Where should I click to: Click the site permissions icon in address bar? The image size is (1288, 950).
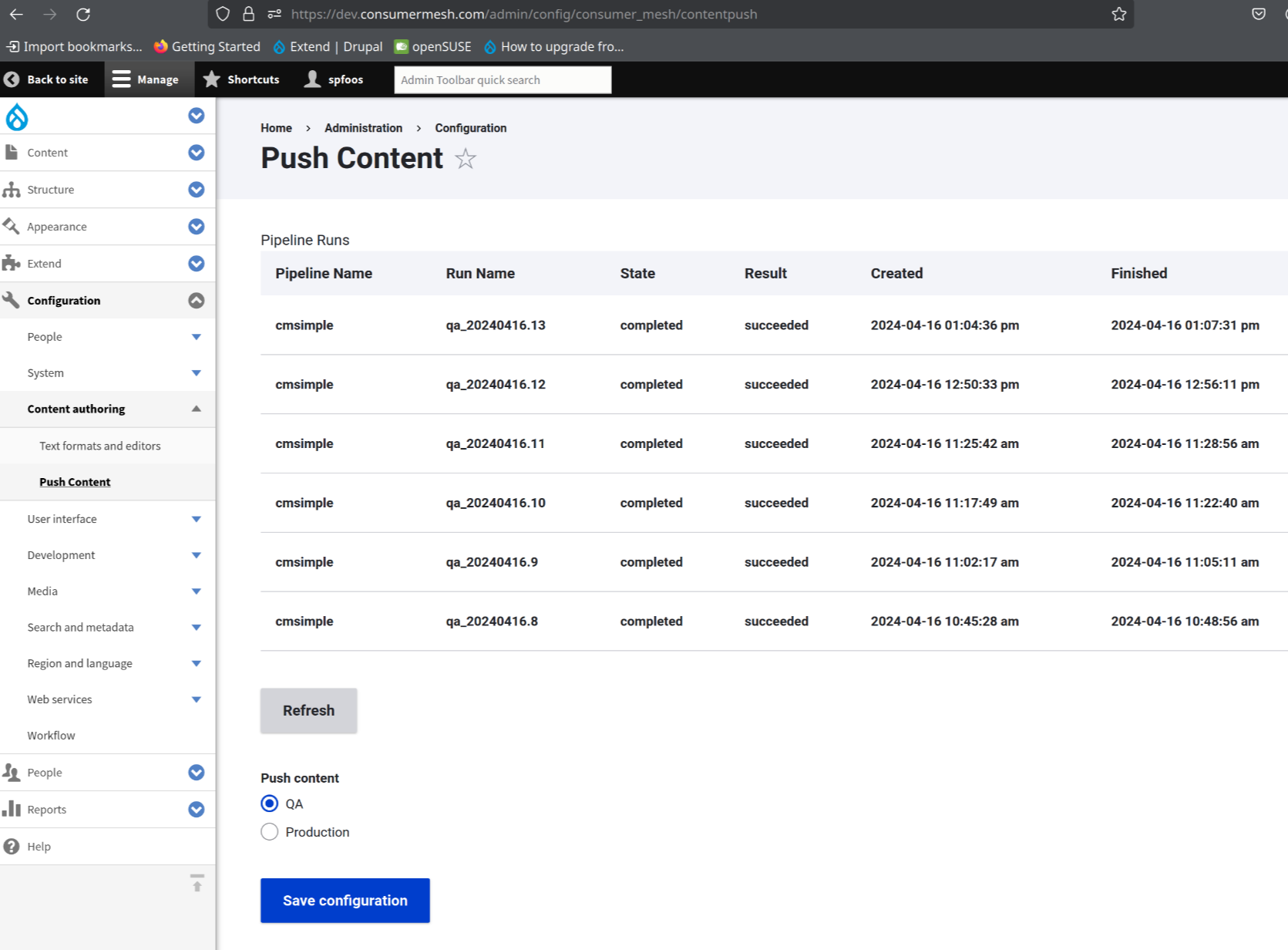click(x=274, y=14)
